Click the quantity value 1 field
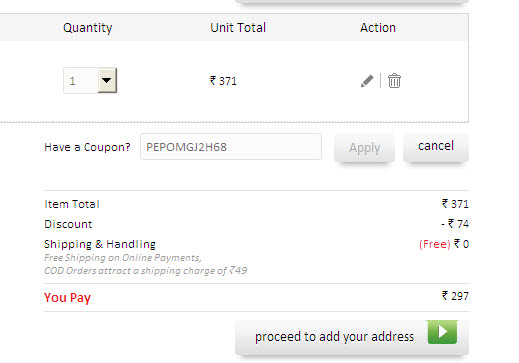This screenshot has height=363, width=519. [81, 81]
